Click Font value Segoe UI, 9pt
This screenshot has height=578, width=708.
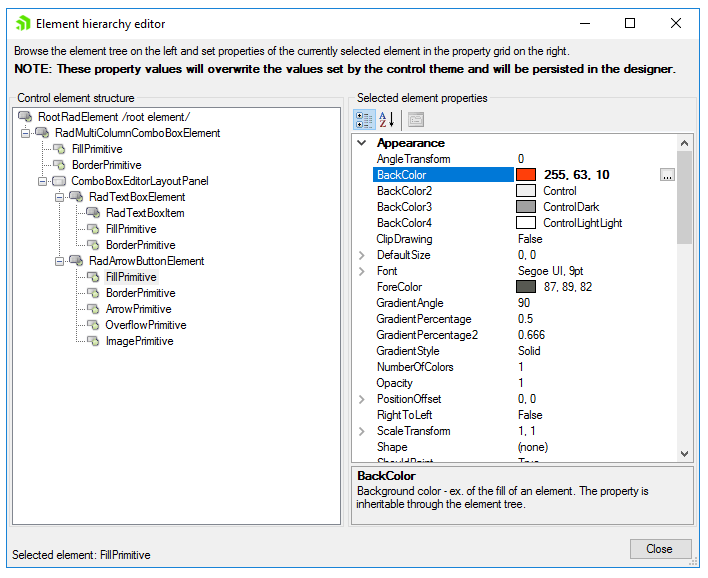(x=550, y=271)
